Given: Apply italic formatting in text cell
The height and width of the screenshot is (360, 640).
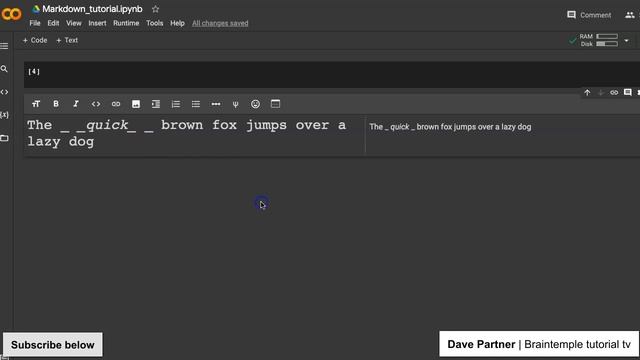Looking at the screenshot, I should click(76, 104).
